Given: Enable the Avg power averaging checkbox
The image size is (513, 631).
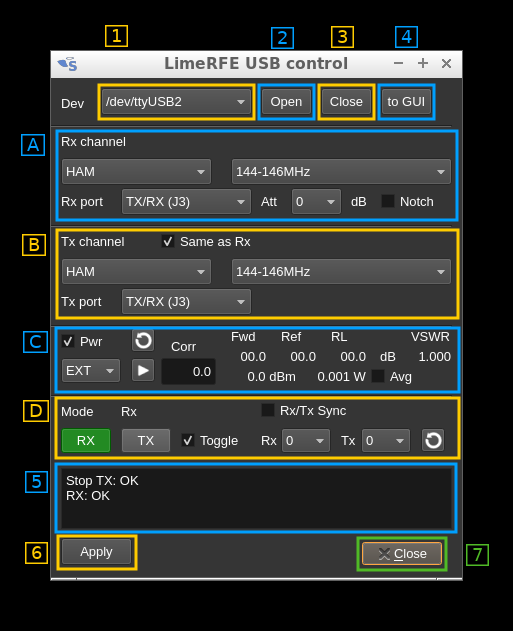Looking at the screenshot, I should coord(378,376).
